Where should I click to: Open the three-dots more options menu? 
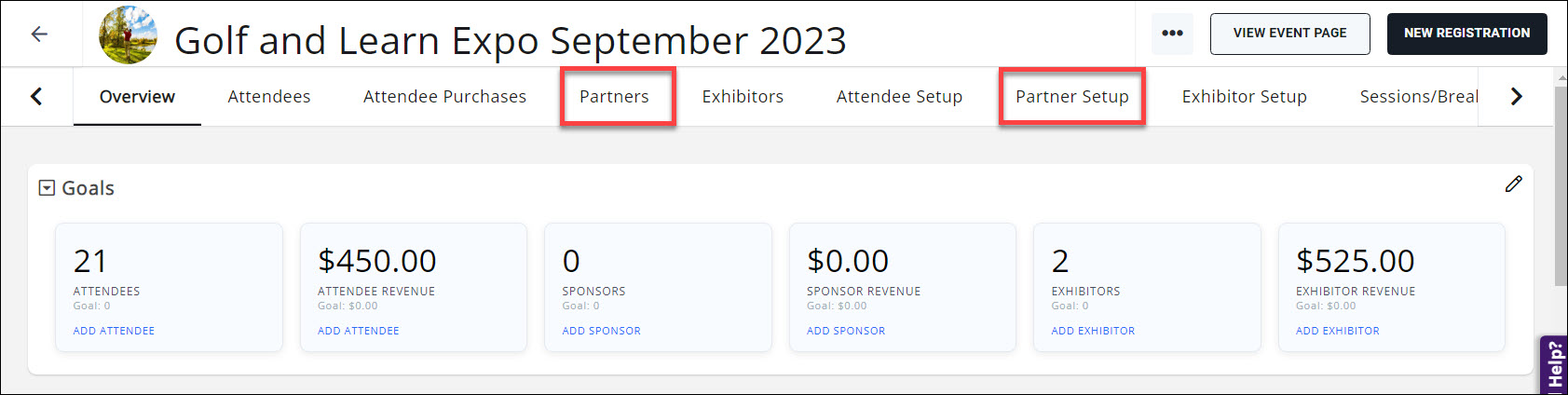coord(1172,34)
